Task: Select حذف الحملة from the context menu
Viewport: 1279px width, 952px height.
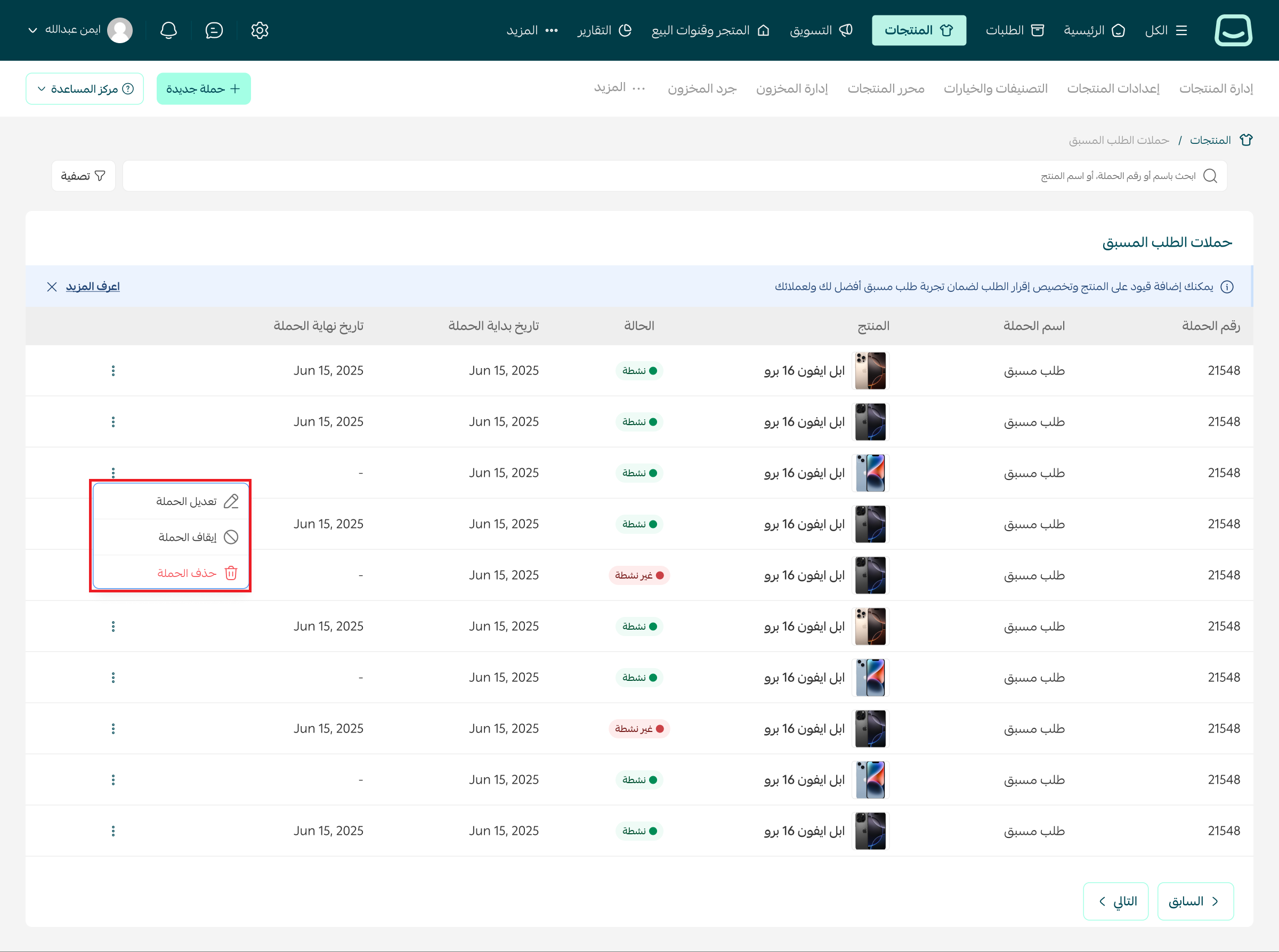Action: pos(186,573)
